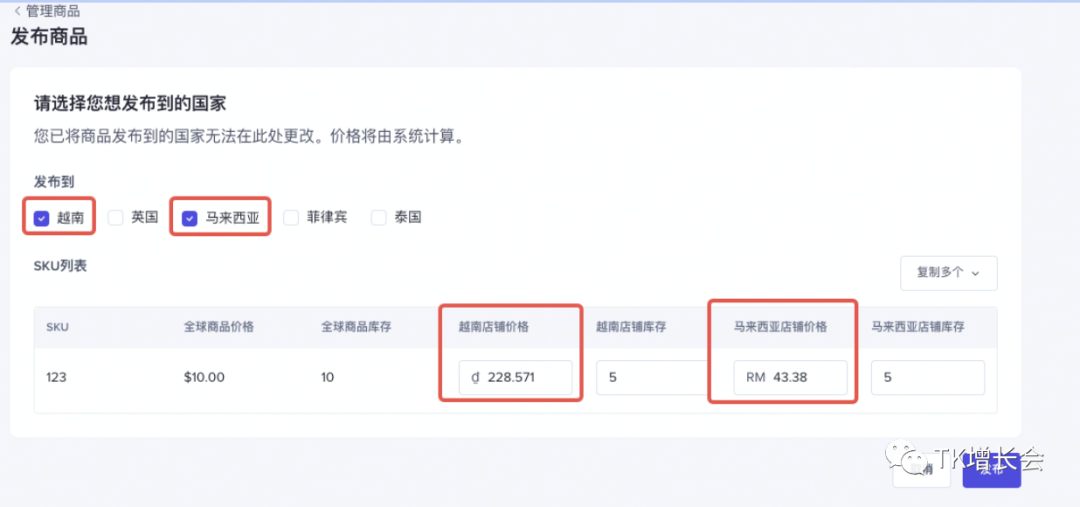The height and width of the screenshot is (507, 1080).
Task: Click the 马来西亚店铺价格 column header
Action: tap(779, 327)
